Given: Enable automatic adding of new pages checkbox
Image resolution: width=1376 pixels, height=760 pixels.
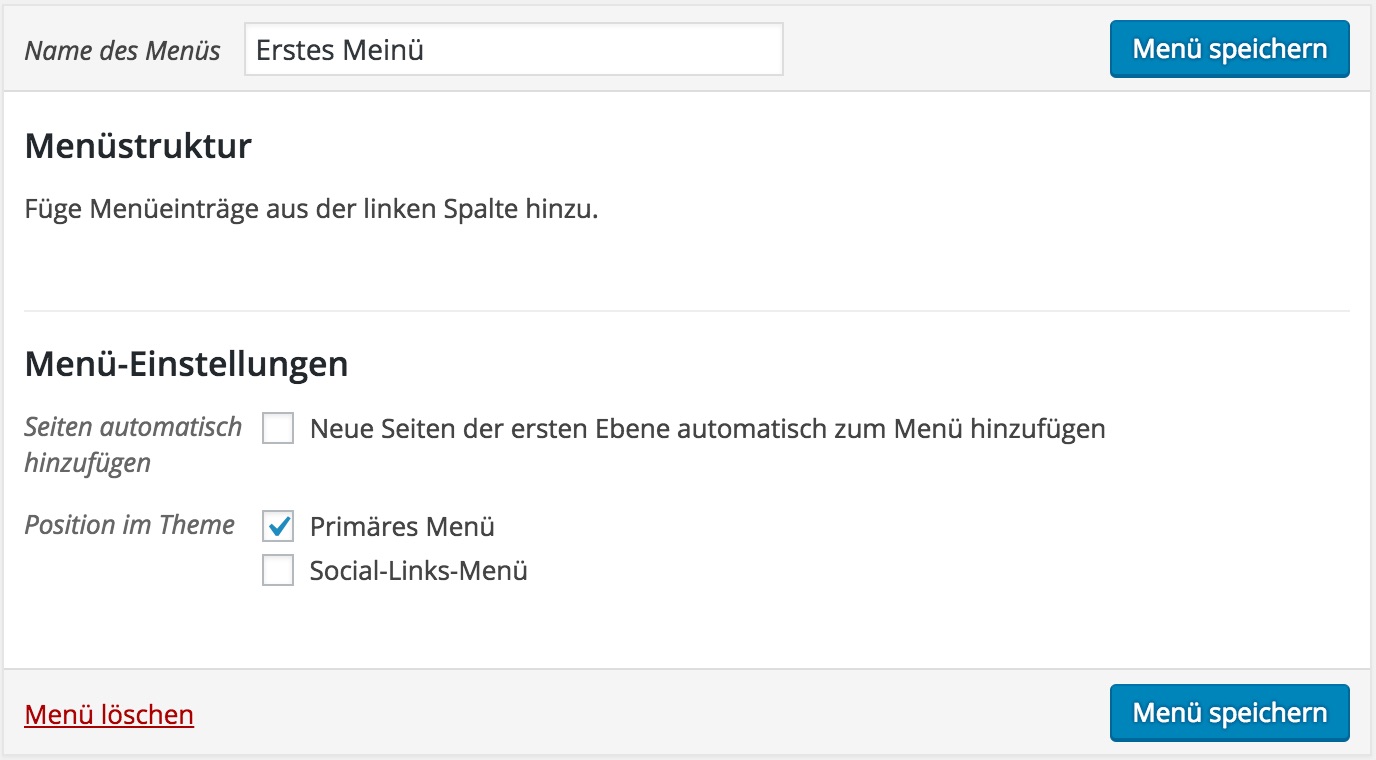Looking at the screenshot, I should (x=278, y=430).
